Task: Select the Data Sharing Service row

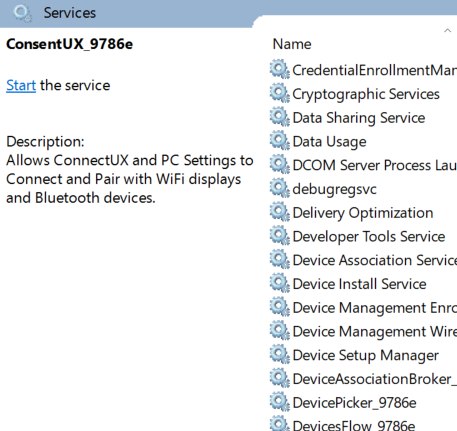Action: [x=363, y=118]
